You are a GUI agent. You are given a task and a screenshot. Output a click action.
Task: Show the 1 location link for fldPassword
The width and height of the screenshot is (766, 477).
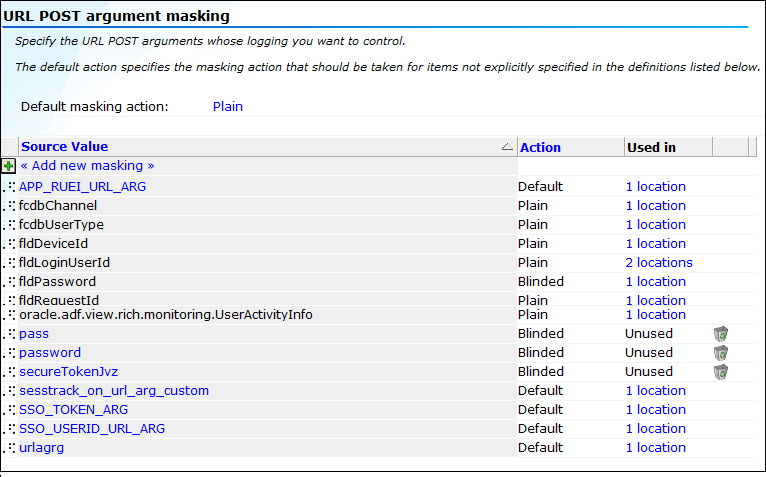click(x=656, y=282)
